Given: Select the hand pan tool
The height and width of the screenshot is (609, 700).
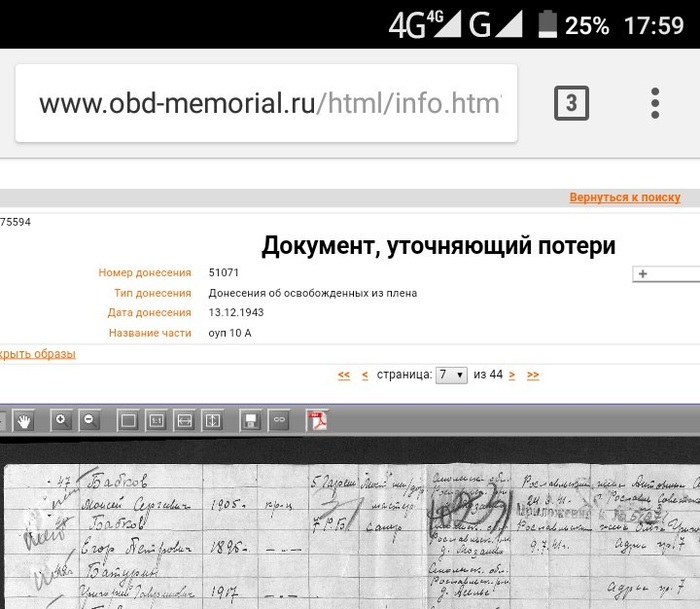Looking at the screenshot, I should tap(24, 420).
